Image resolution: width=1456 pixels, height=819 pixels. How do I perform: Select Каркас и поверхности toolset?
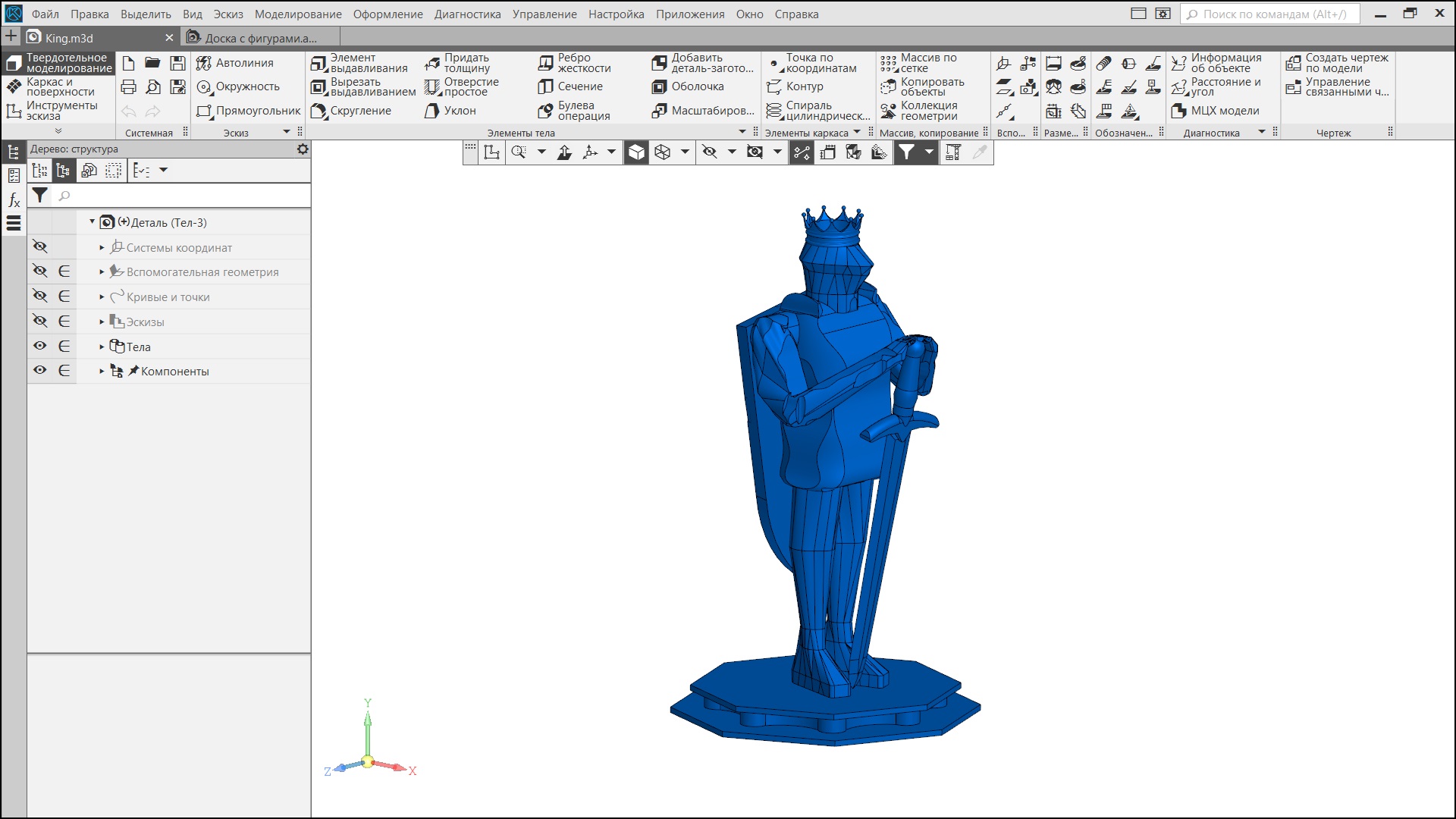58,86
